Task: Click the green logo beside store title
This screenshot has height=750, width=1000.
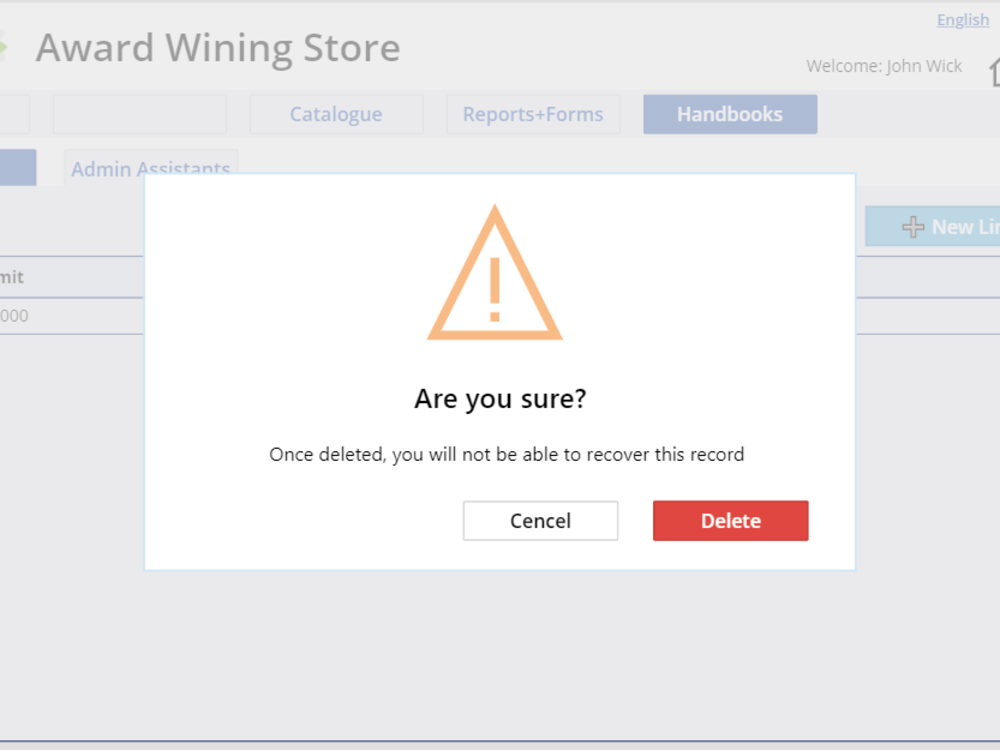Action: click(3, 46)
